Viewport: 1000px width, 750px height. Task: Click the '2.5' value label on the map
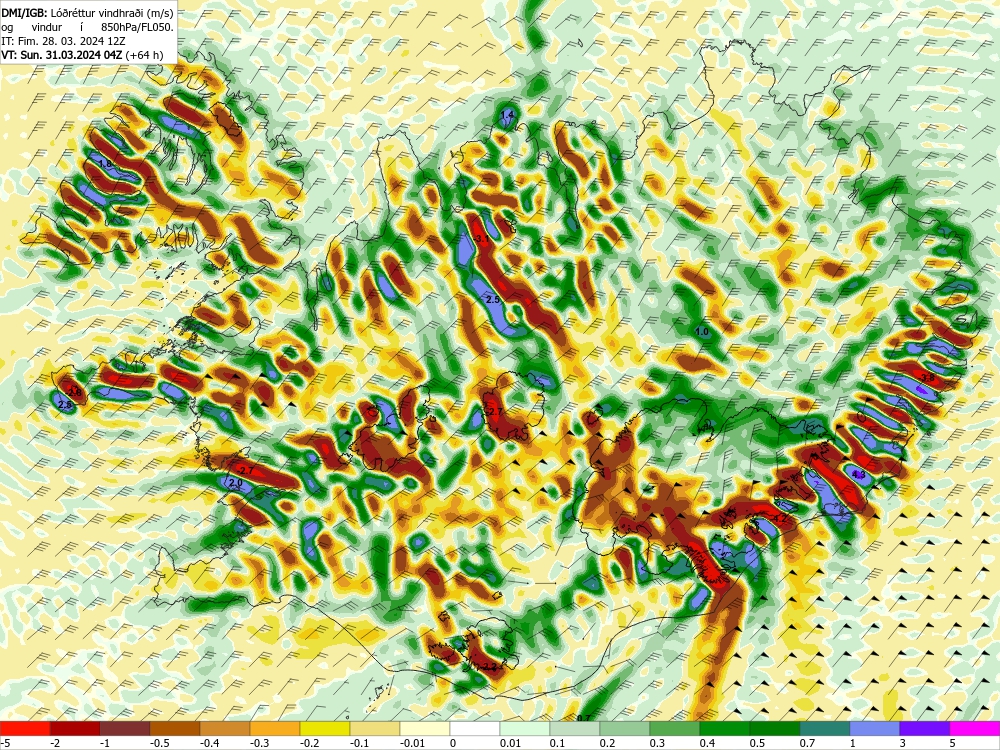492,299
